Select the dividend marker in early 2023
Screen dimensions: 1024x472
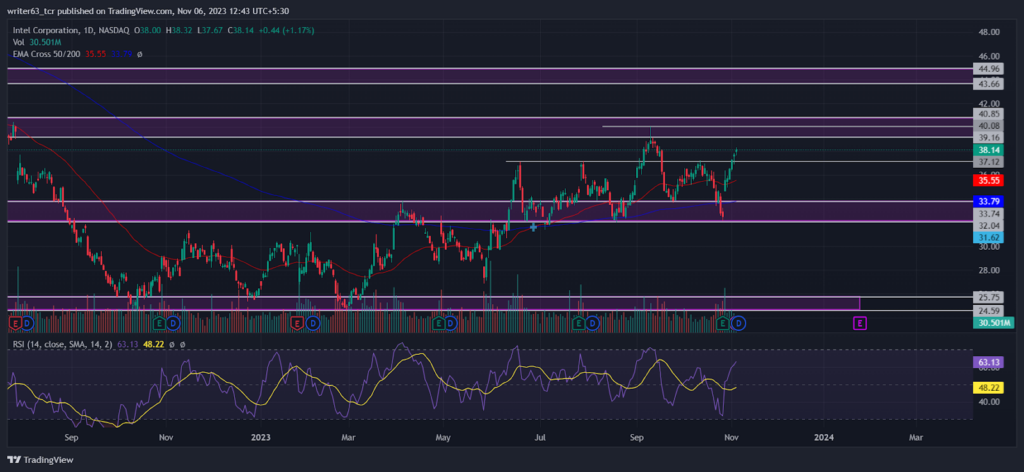point(312,323)
